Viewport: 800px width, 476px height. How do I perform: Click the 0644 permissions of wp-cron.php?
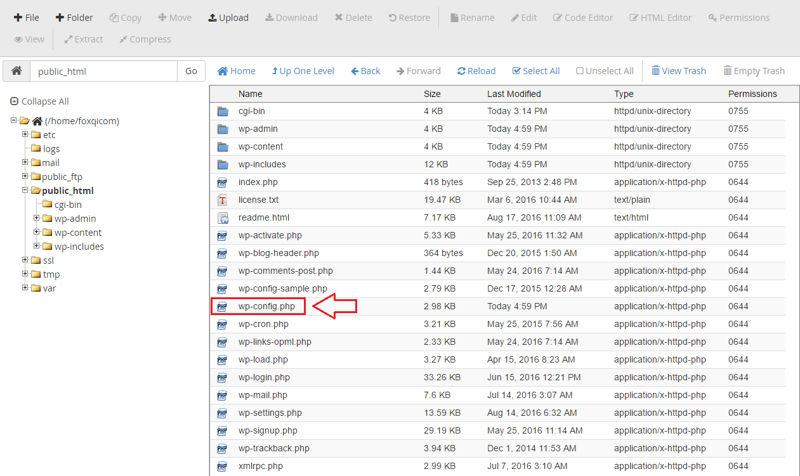tap(738, 324)
